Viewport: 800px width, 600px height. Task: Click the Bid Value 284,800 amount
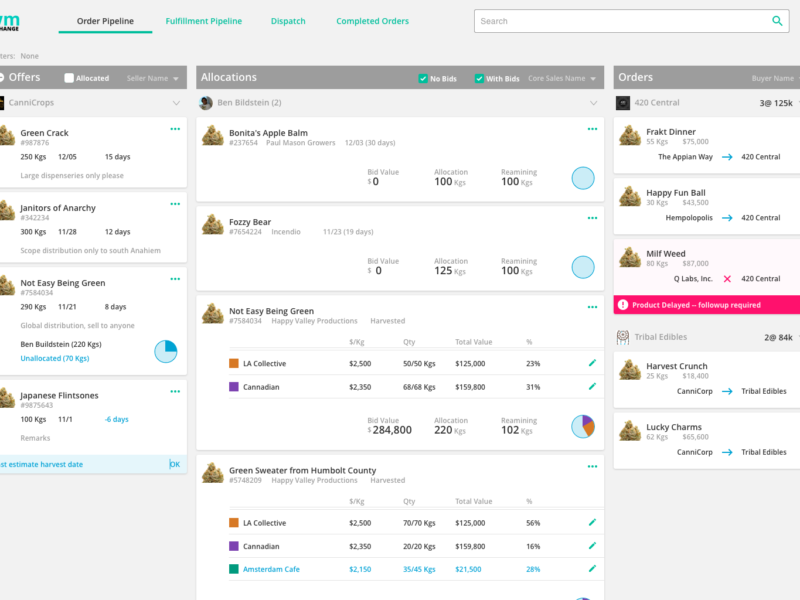(391, 430)
